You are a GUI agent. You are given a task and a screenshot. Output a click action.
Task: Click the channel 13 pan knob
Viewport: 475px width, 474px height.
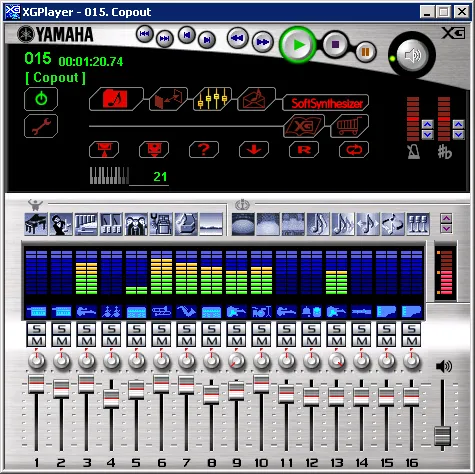[x=336, y=361]
